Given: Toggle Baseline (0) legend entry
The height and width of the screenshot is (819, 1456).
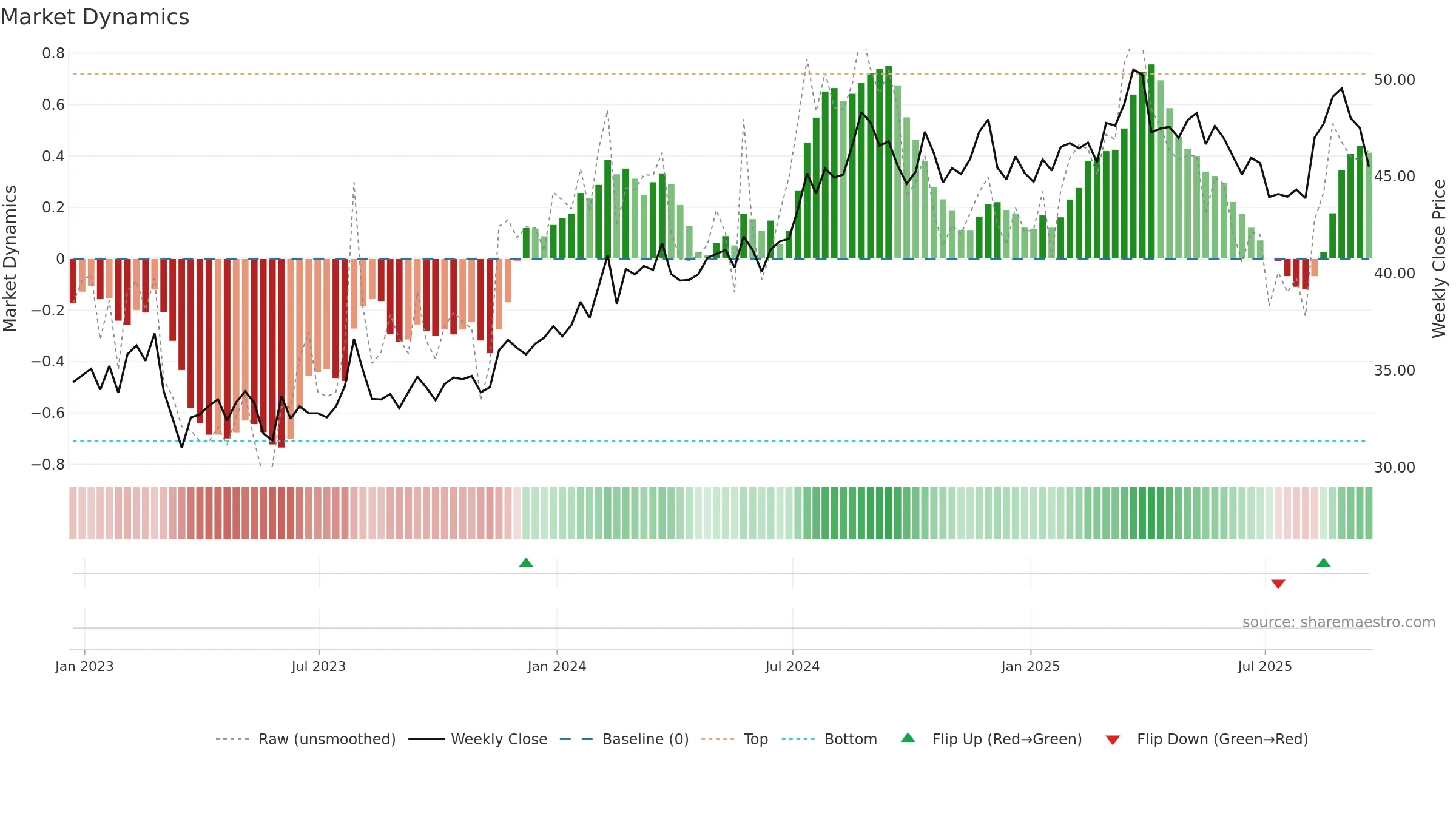Looking at the screenshot, I should [x=624, y=739].
